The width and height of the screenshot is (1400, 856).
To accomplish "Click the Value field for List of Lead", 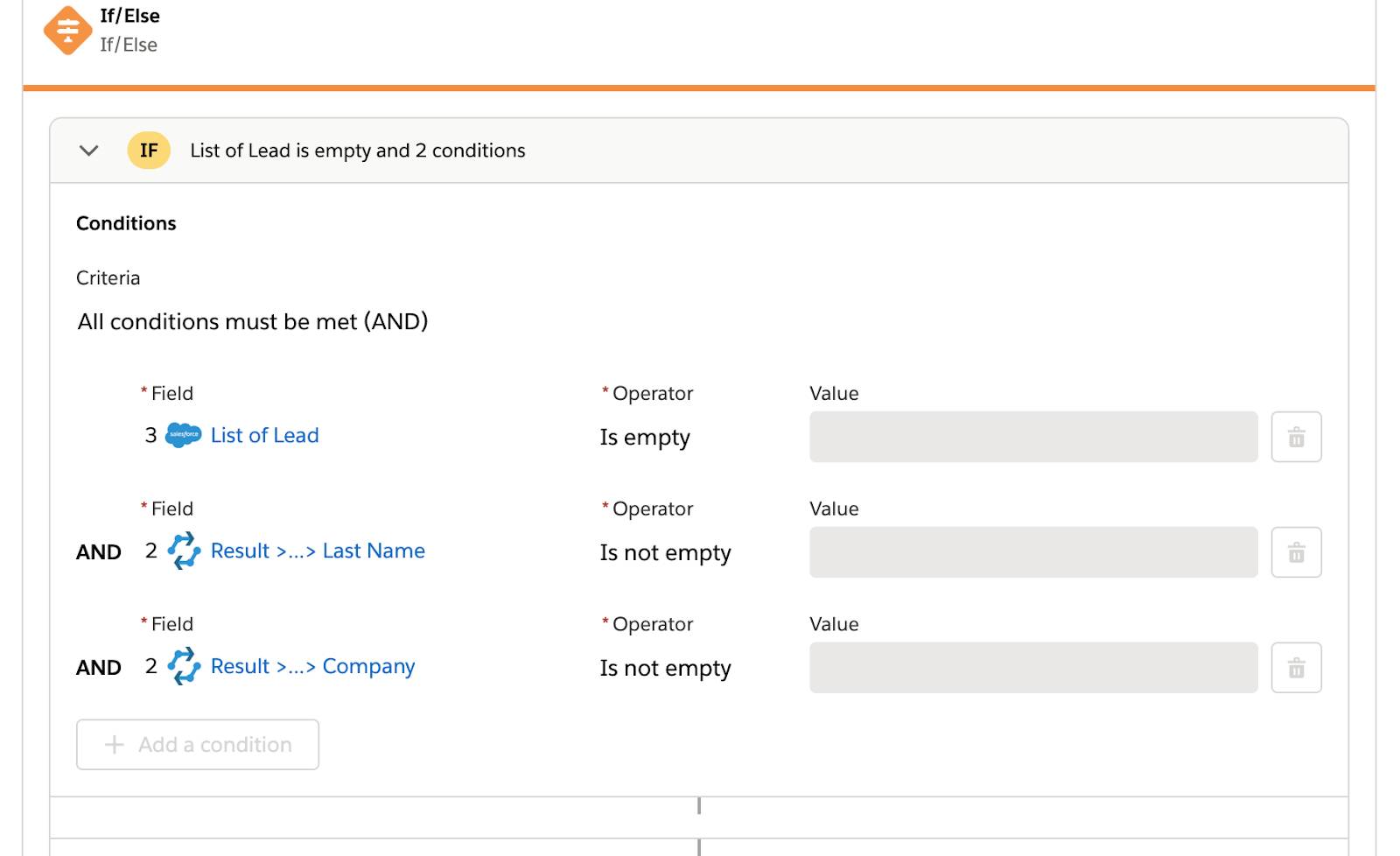I will [1033, 437].
